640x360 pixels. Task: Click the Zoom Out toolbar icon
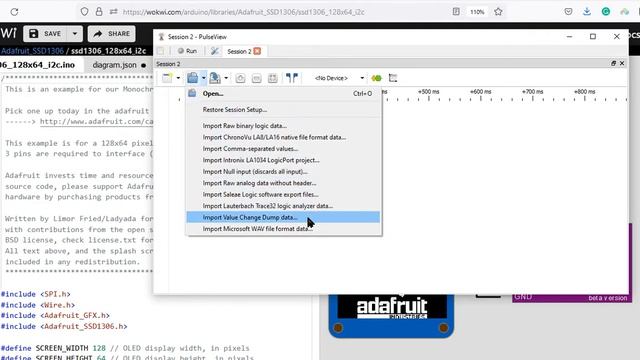click(256, 78)
